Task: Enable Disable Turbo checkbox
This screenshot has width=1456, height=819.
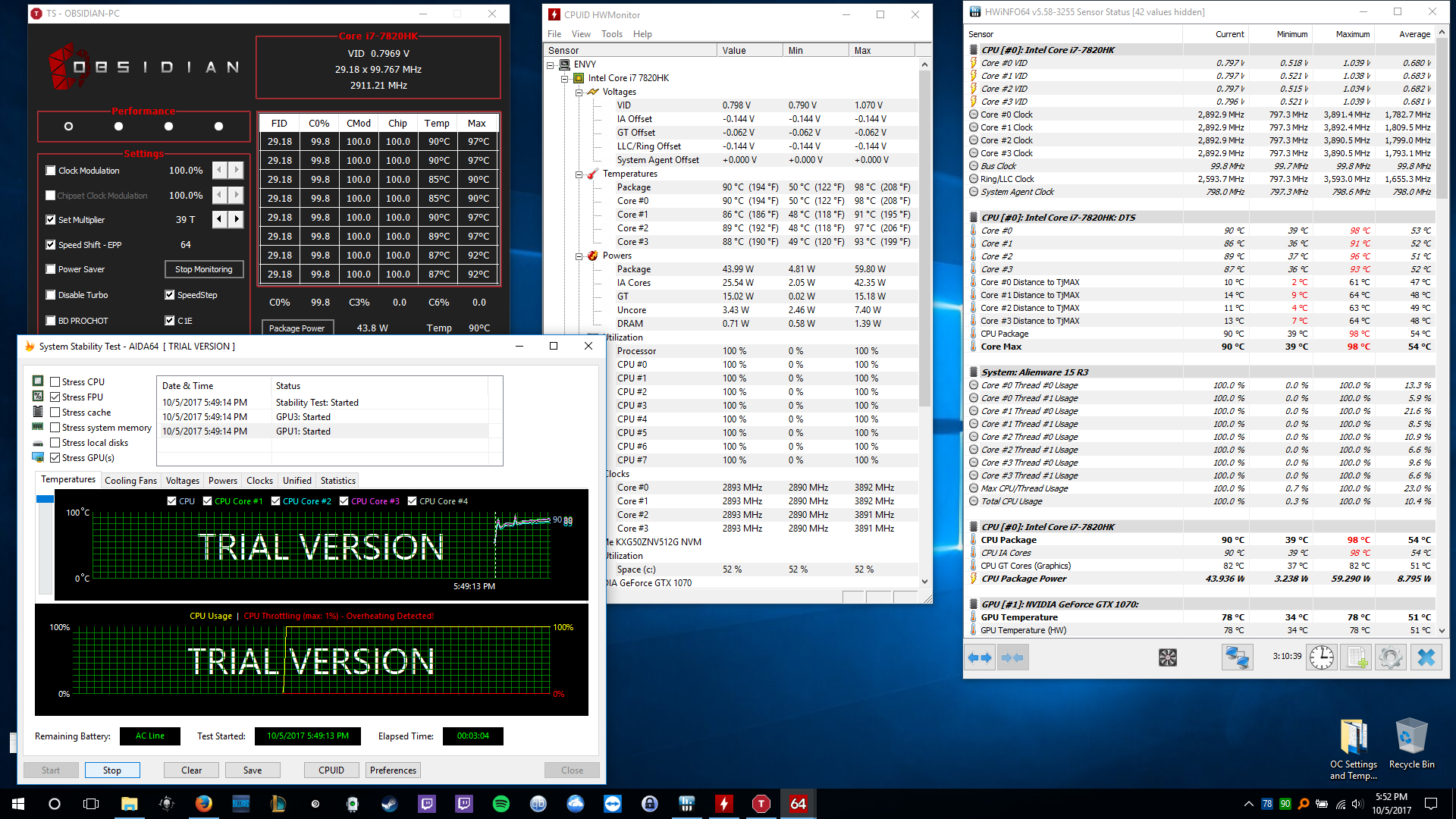Action: coord(51,295)
